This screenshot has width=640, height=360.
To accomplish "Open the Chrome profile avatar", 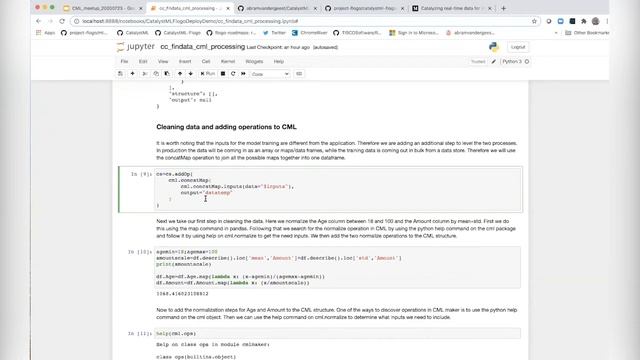I will (596, 21).
